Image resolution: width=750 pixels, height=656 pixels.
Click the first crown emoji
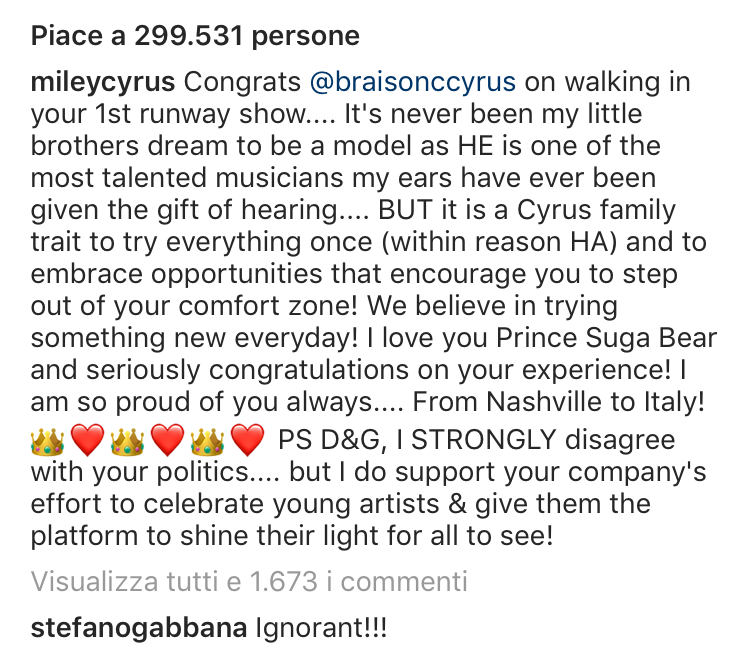pos(47,441)
